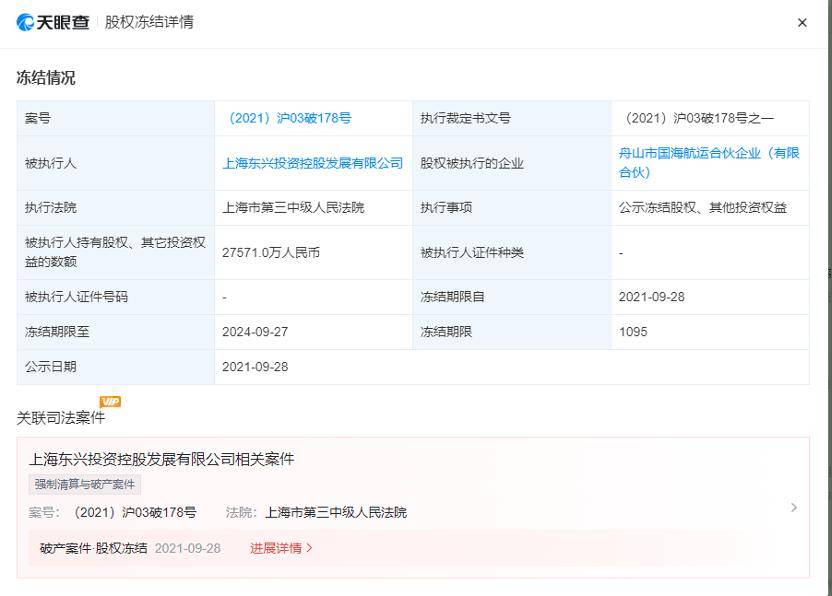Click heading 上海东兴投资控股发展有限公司相关案件
Screen dimensions: 832x596
(x=161, y=459)
